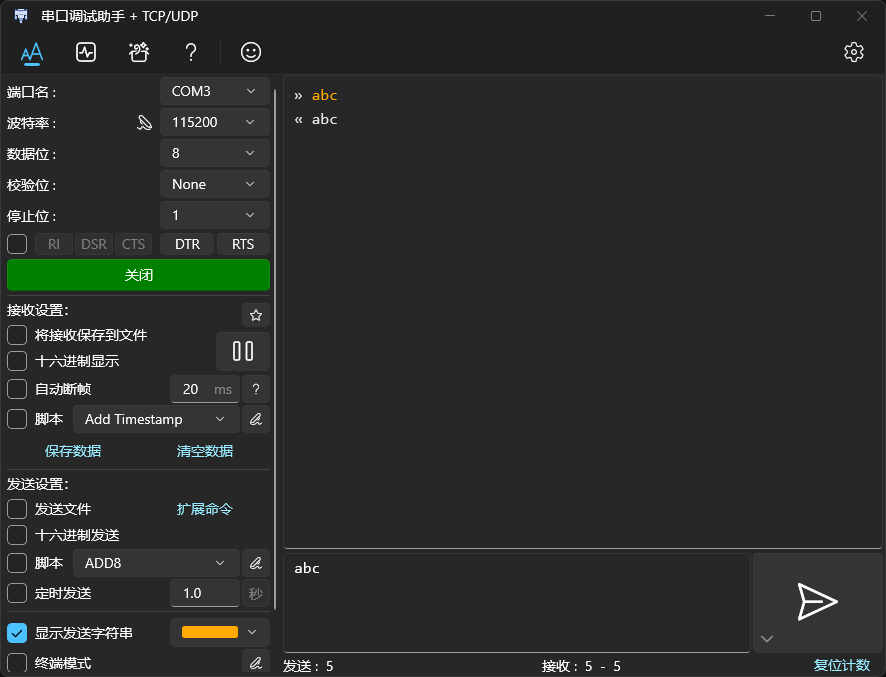Click the 清空数据 link
The image size is (886, 677).
(205, 451)
